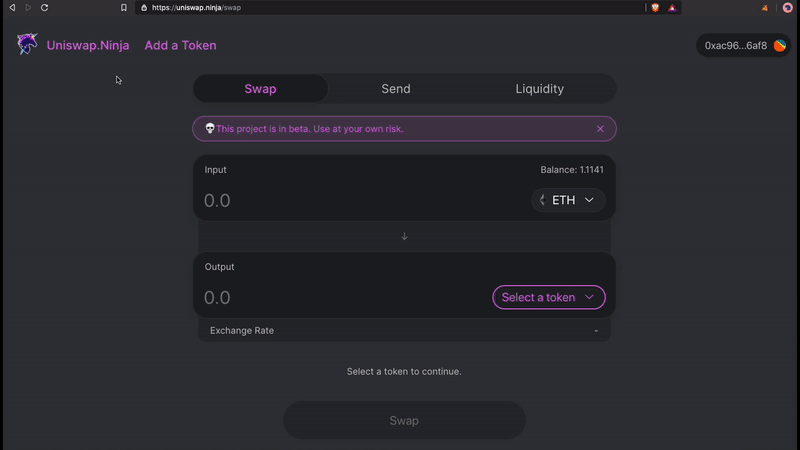Click the Brave rewards triangle icon

click(672, 8)
